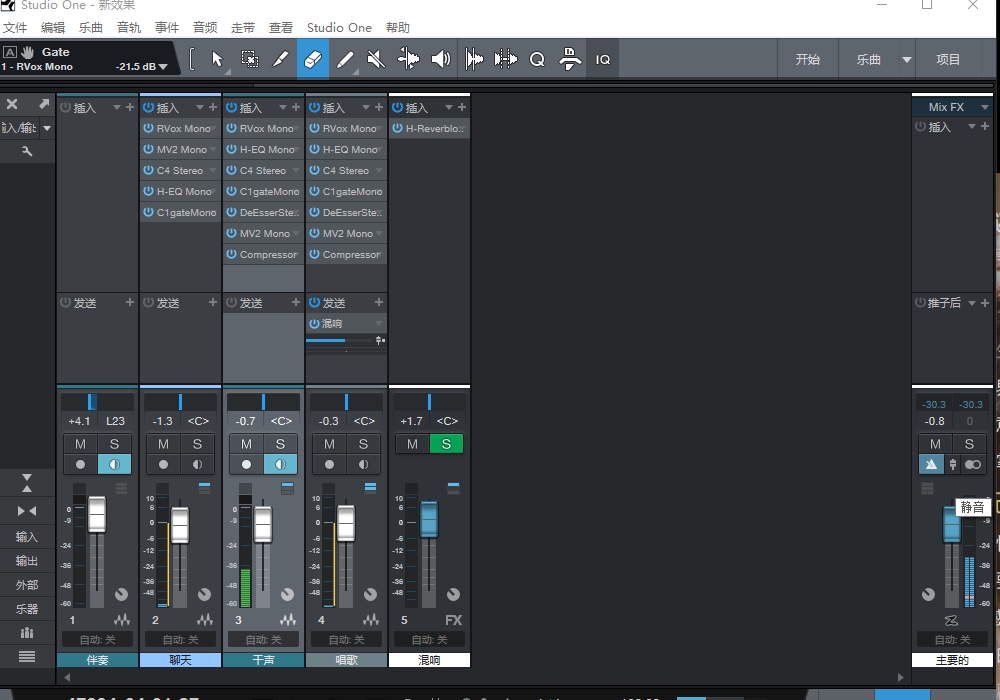Open the instruments bars icon in sidebar
This screenshot has width=1000, height=700.
pyautogui.click(x=27, y=632)
